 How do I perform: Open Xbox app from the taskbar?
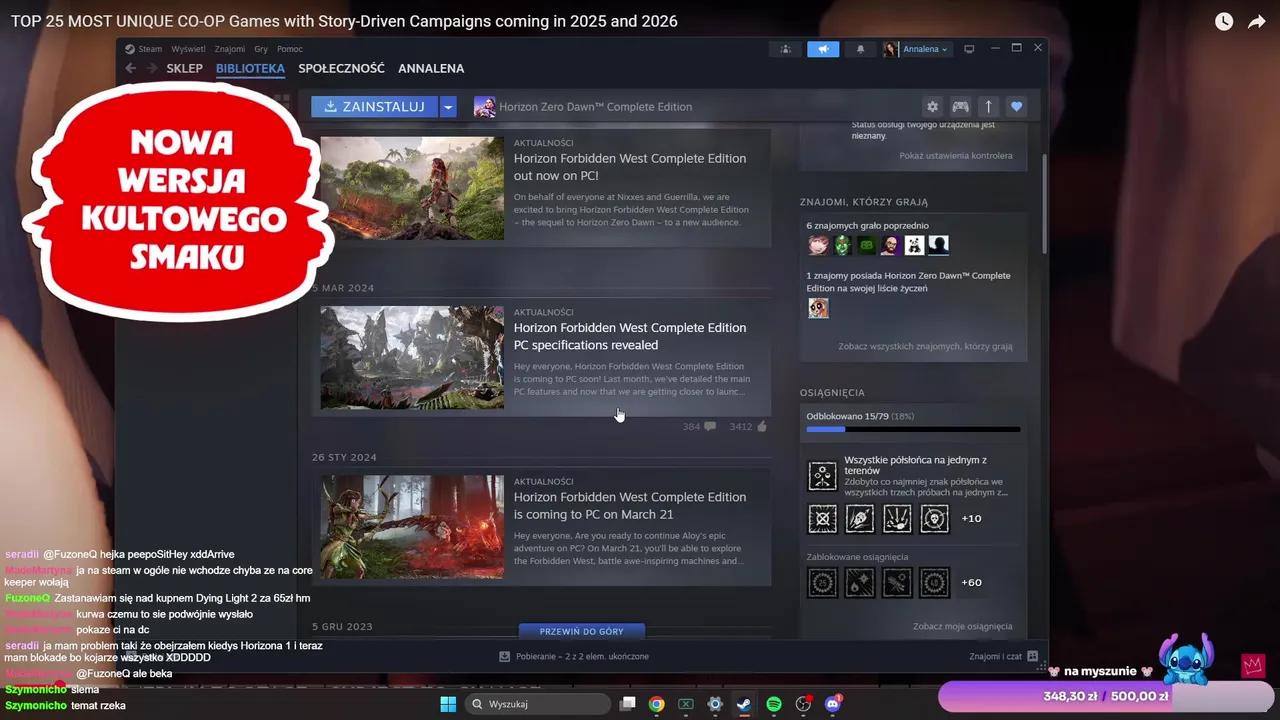pyautogui.click(x=685, y=704)
